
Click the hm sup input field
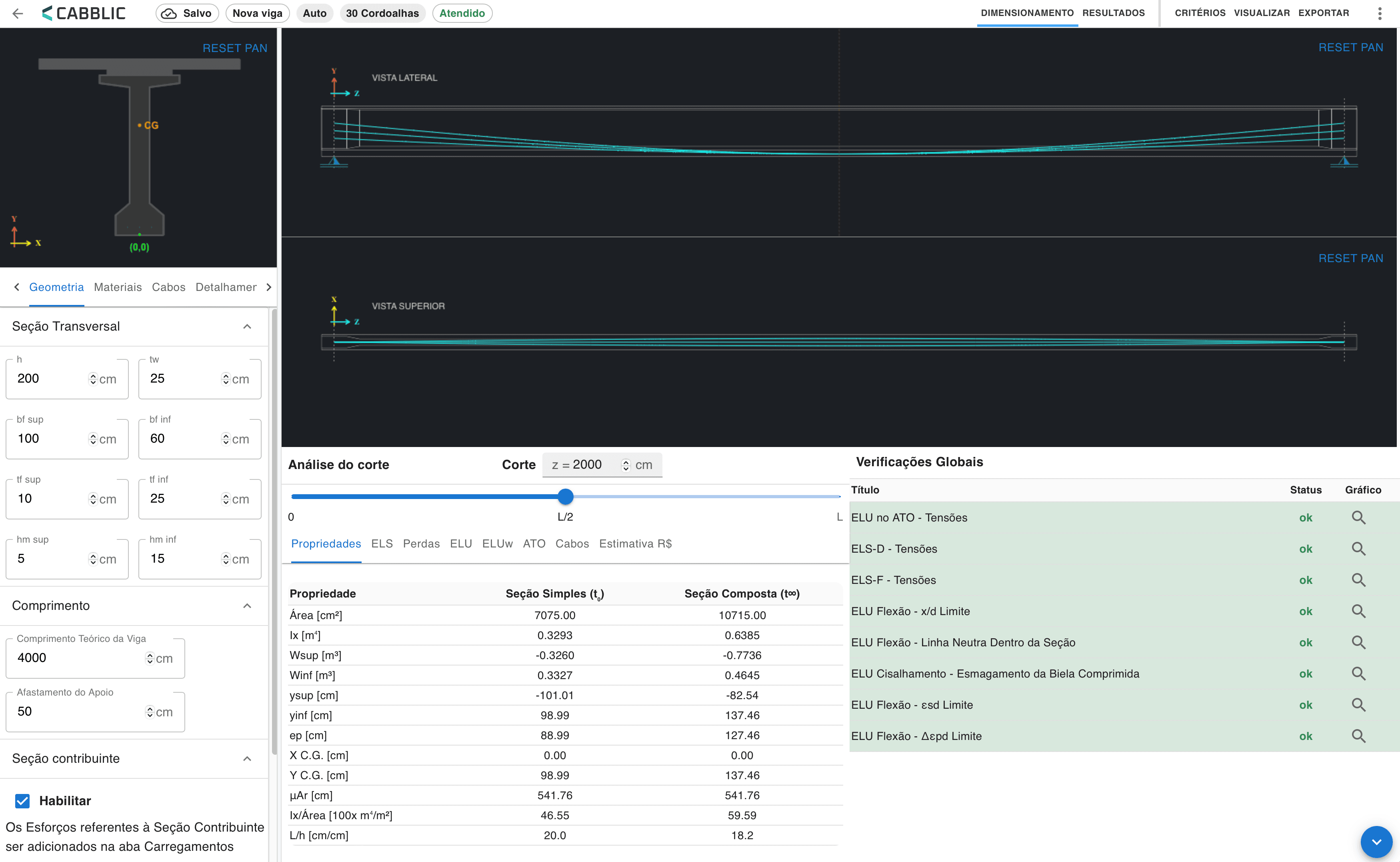67,559
